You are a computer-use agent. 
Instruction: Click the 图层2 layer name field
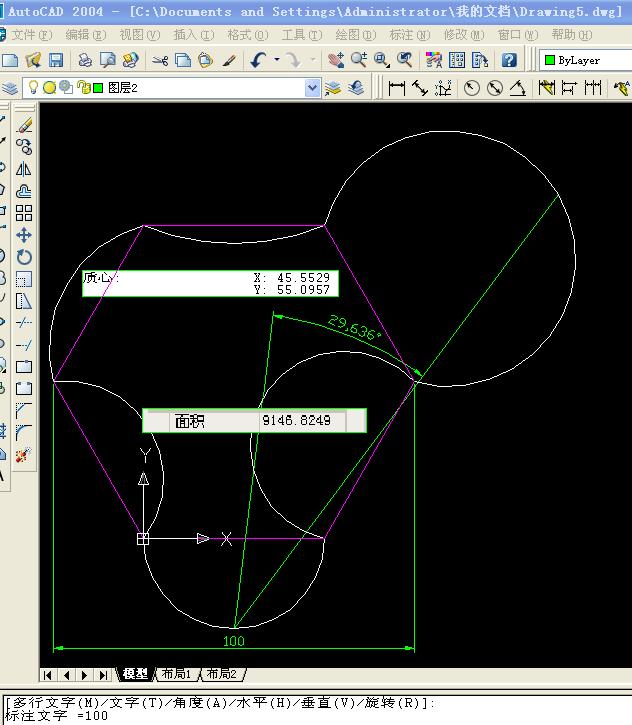(123, 88)
